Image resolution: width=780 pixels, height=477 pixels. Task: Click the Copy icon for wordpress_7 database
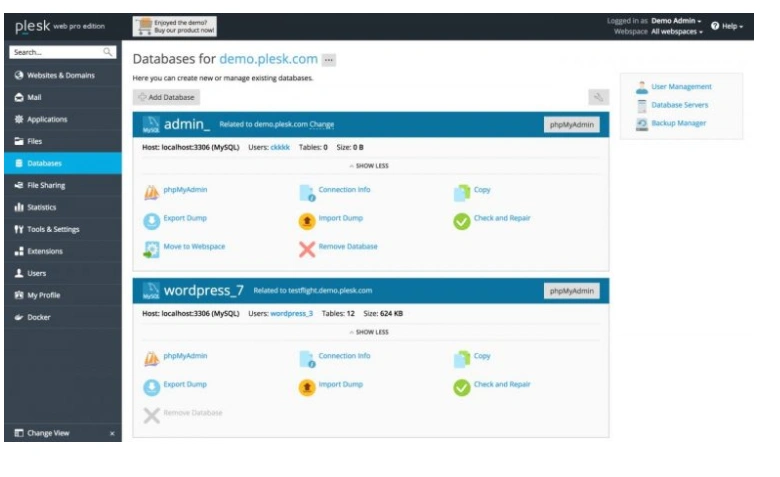coord(462,359)
